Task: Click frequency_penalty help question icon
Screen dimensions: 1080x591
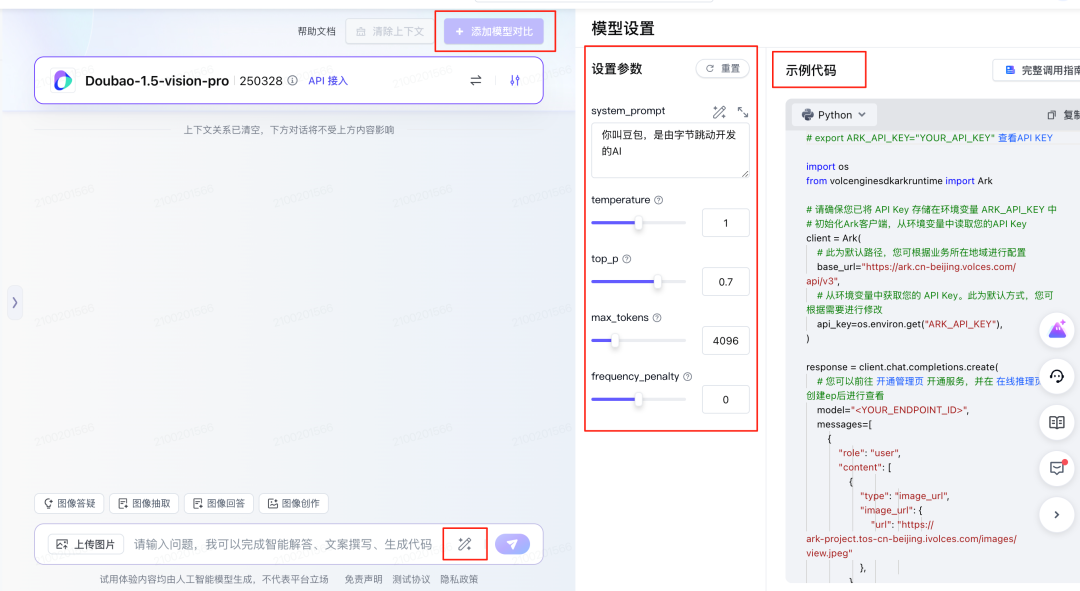Action: click(687, 377)
